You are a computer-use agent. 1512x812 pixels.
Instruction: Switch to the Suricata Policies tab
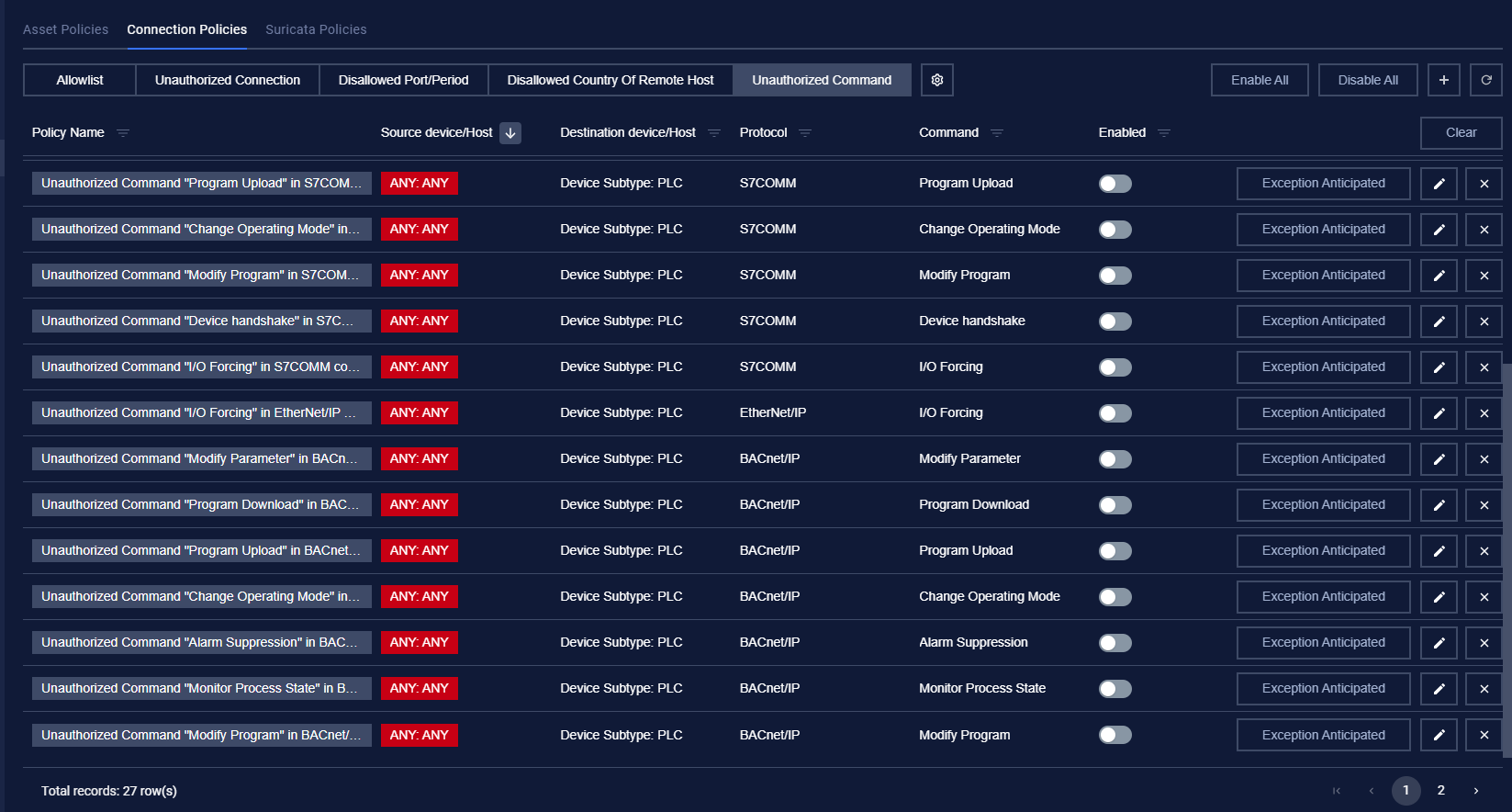point(316,29)
